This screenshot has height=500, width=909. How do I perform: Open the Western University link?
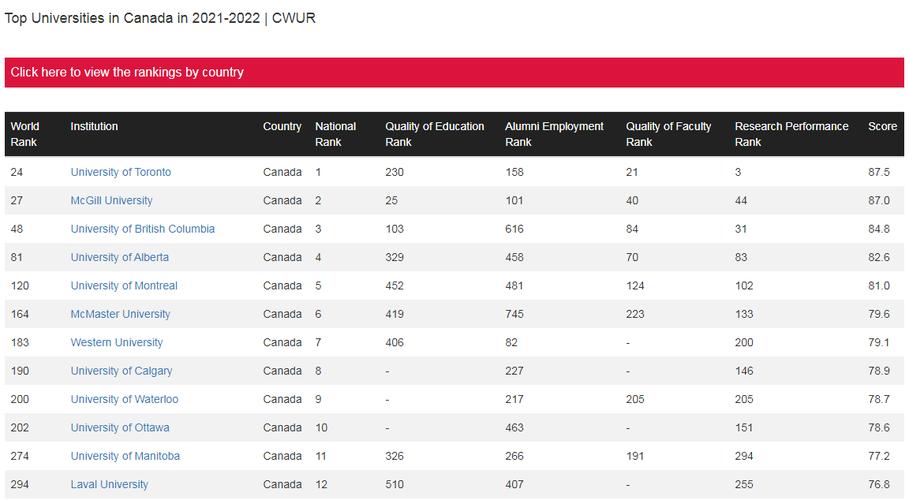(117, 343)
